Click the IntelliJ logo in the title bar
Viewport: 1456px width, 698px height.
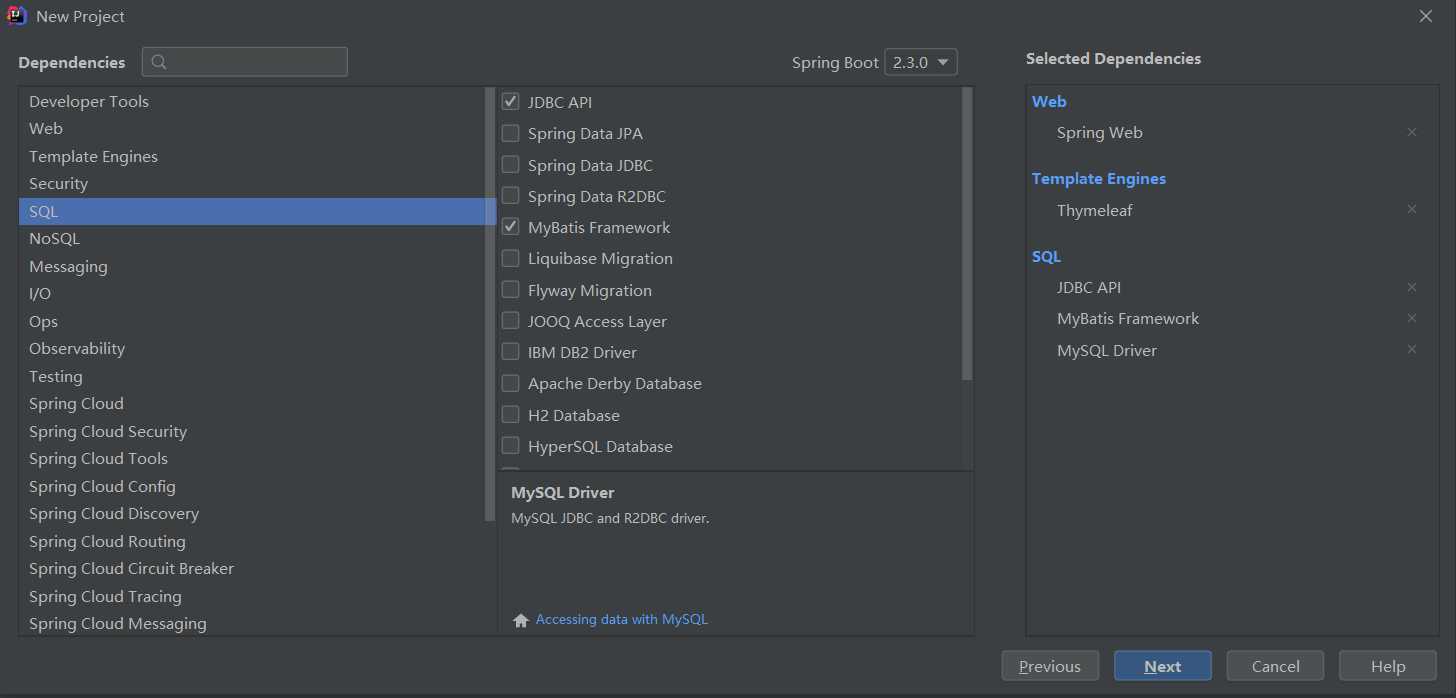(x=17, y=16)
